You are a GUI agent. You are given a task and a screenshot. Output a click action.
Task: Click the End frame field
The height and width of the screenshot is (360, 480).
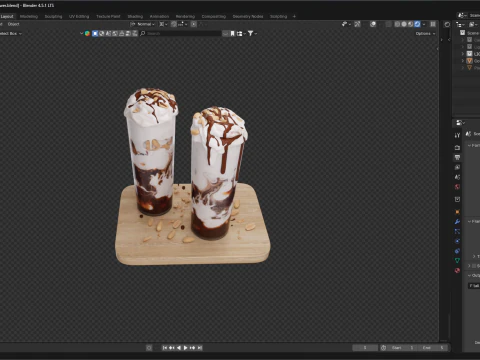[433, 348]
